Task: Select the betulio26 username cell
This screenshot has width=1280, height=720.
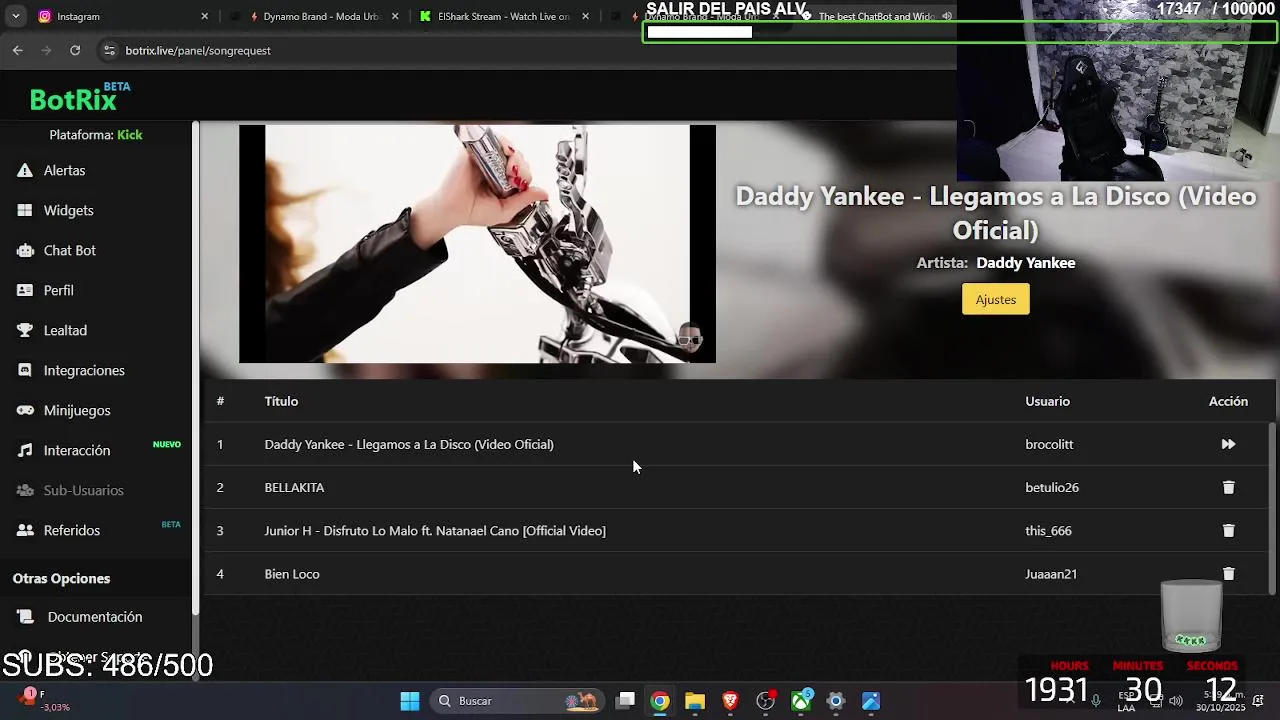Action: point(1052,487)
